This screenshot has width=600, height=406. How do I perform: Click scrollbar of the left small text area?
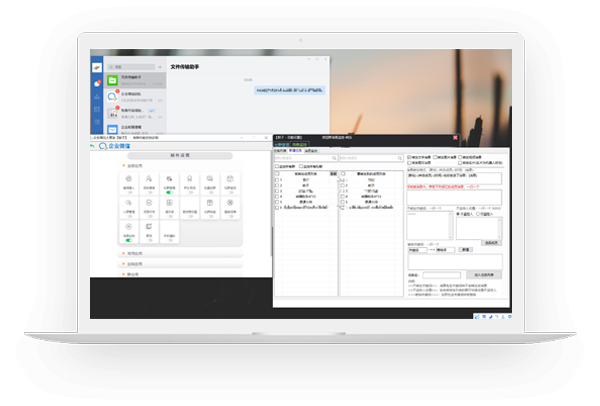click(x=450, y=225)
